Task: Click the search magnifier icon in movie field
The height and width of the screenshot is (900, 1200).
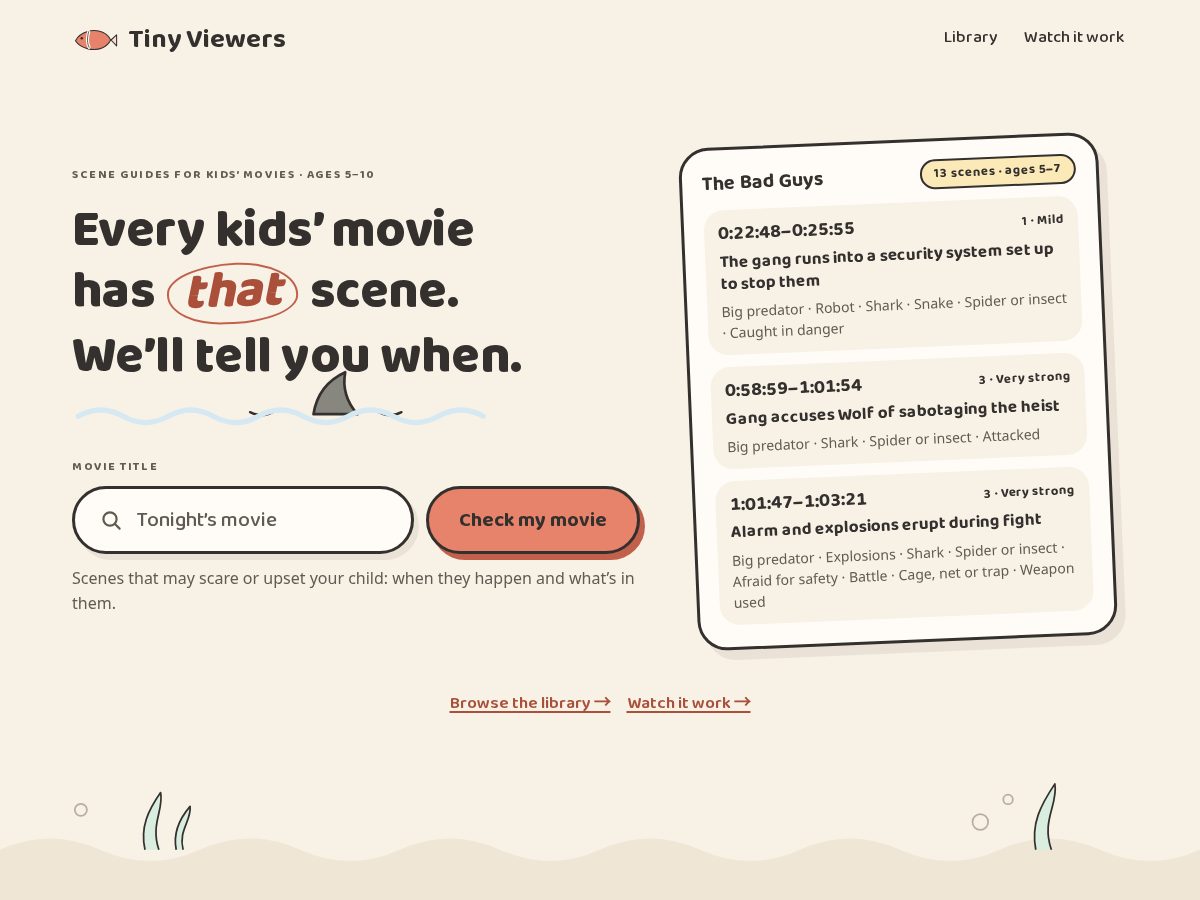Action: (112, 520)
